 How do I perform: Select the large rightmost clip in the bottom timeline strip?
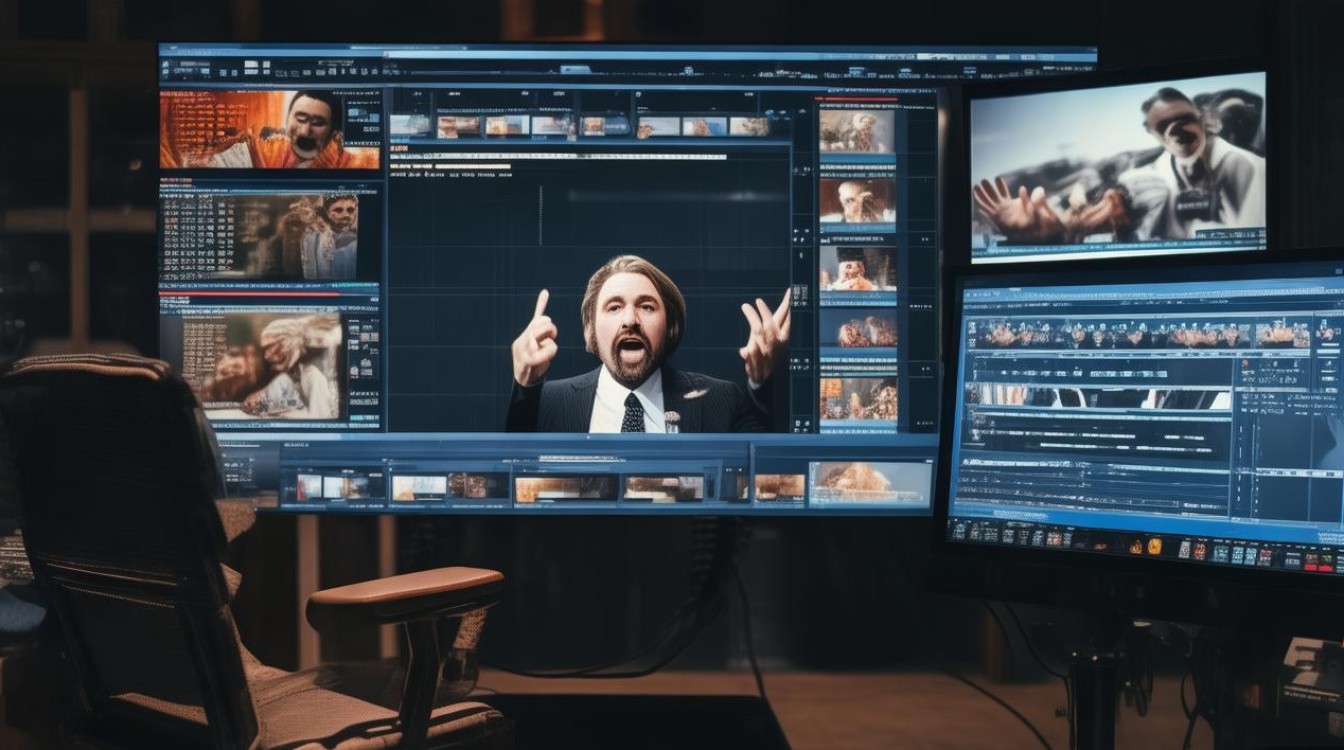click(870, 483)
